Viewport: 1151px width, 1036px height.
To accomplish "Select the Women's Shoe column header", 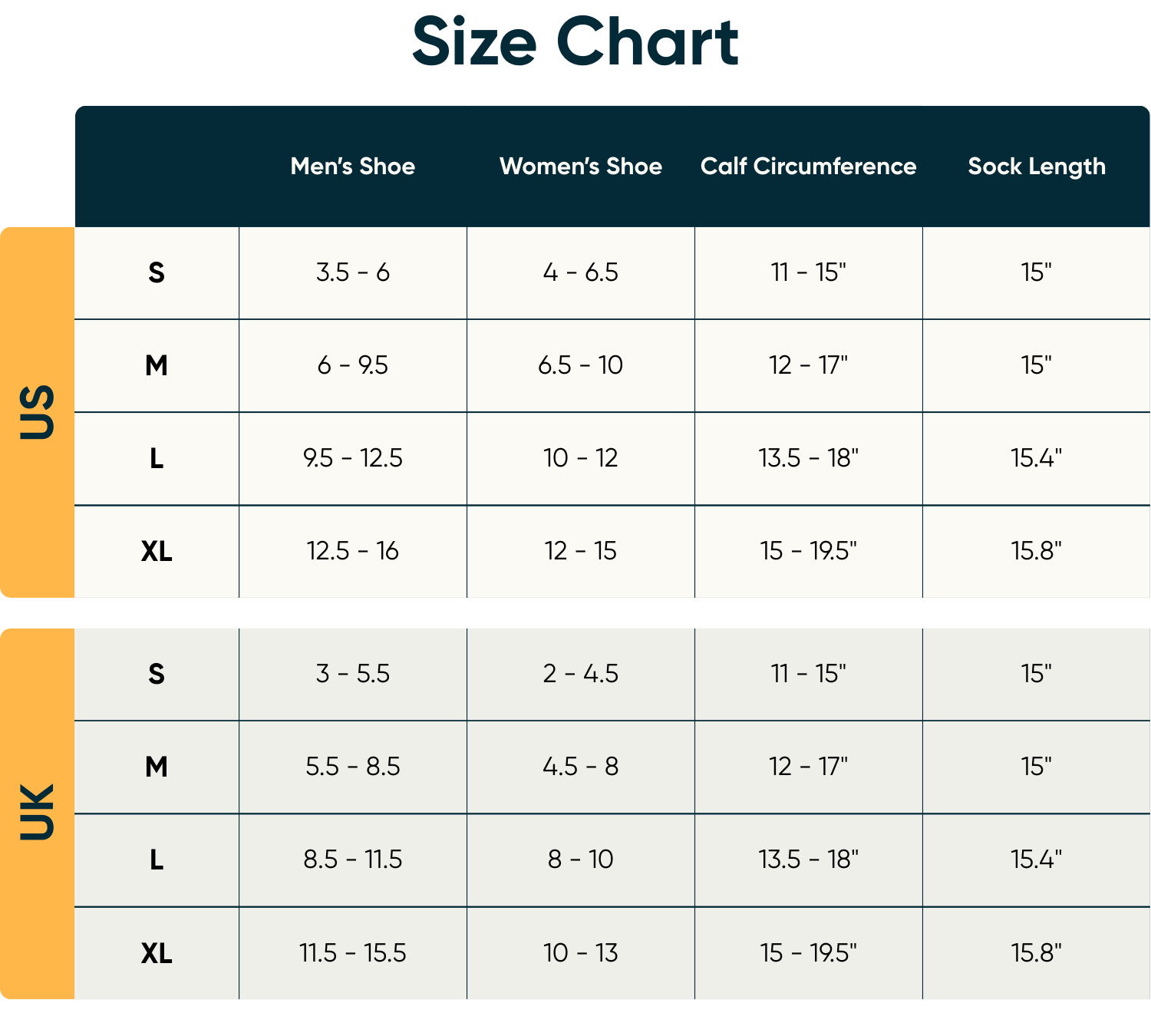I will click(580, 167).
